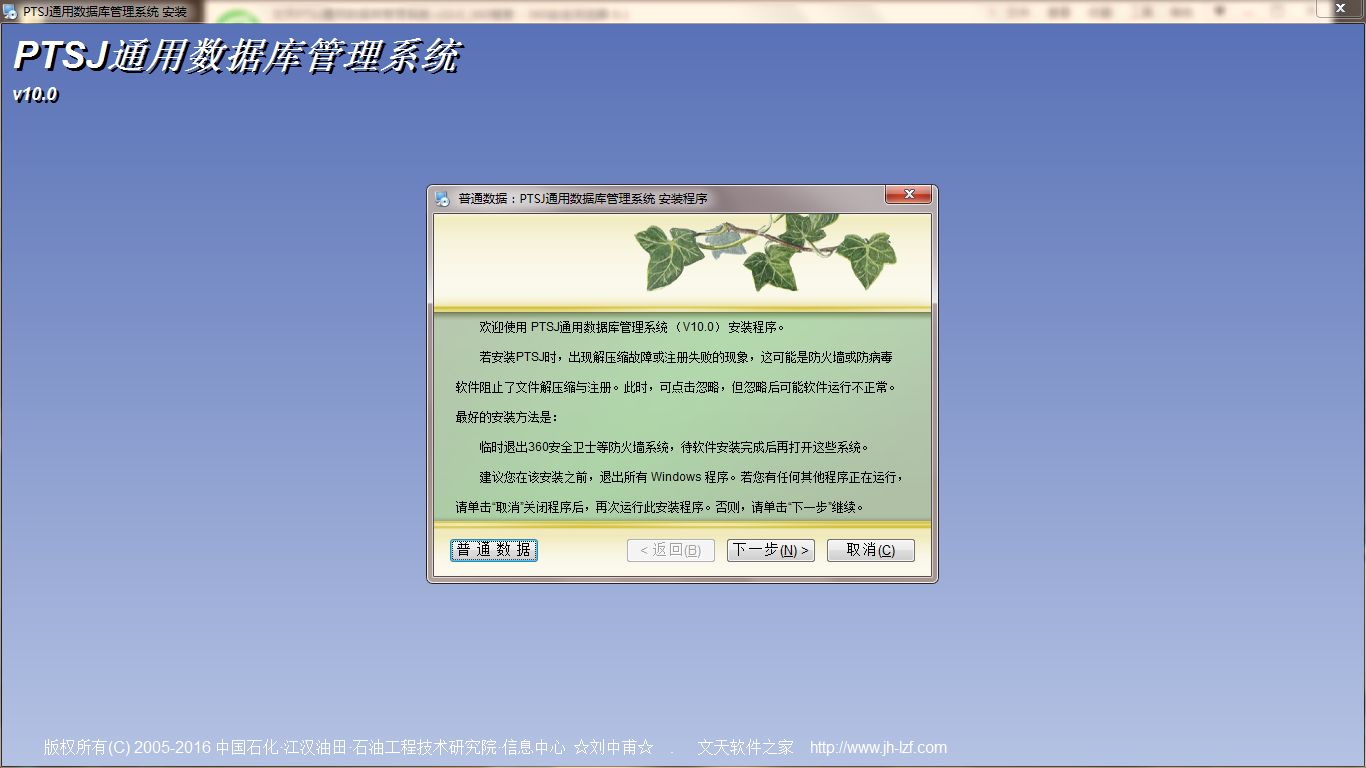The image size is (1366, 768).
Task: Click the 普通数据 button
Action: tap(494, 550)
